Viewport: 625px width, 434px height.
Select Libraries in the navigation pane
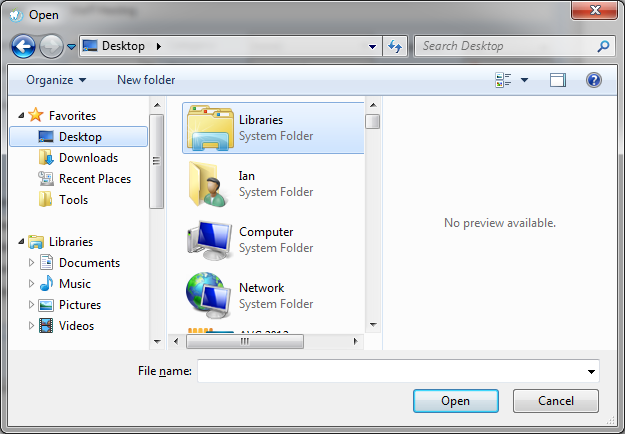[x=71, y=242]
